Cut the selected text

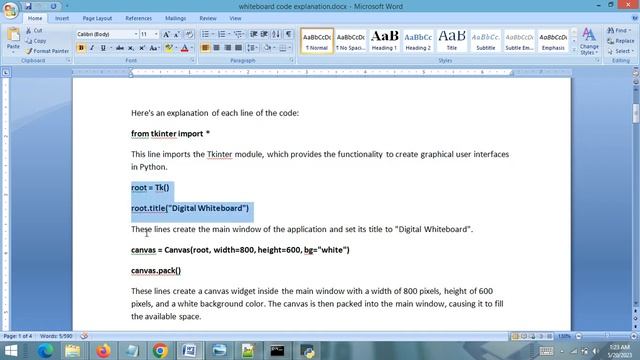pyautogui.click(x=34, y=31)
